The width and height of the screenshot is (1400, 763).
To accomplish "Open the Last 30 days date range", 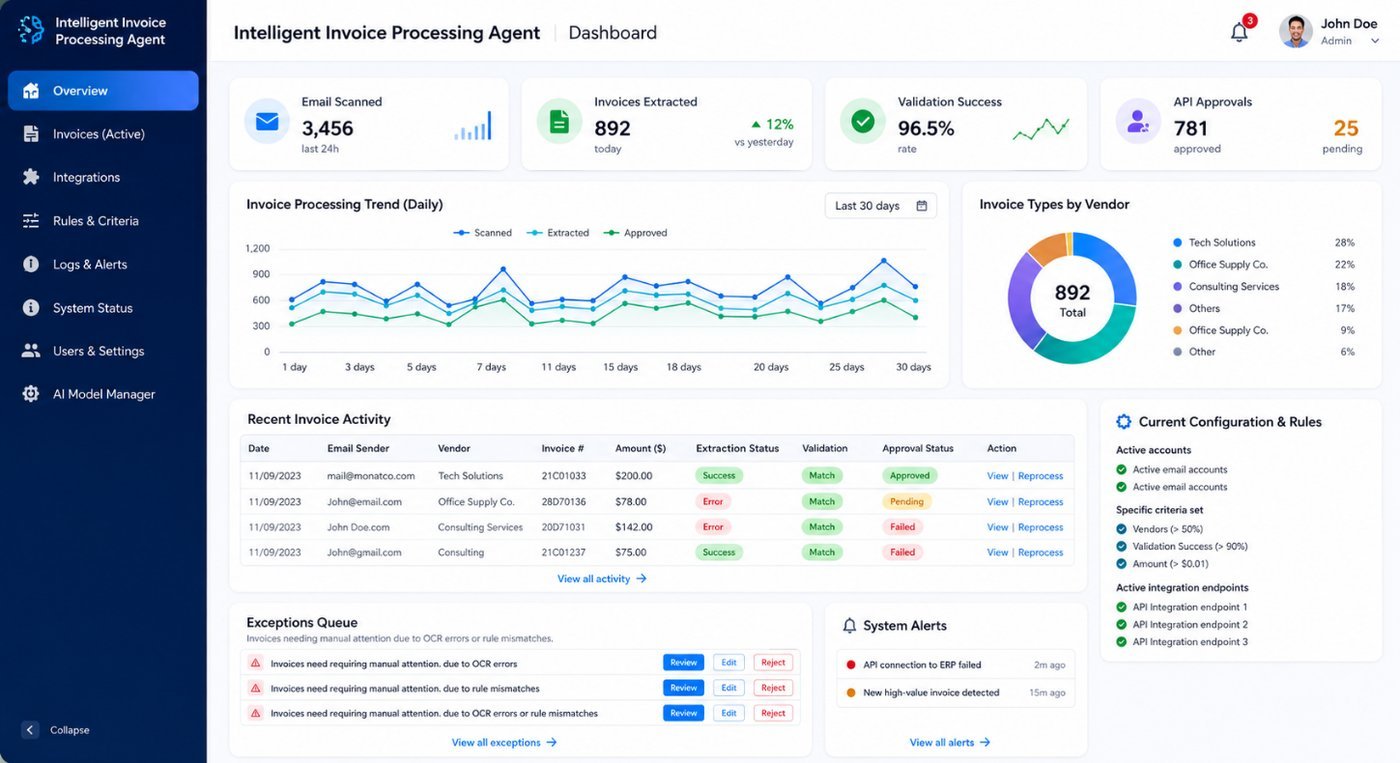I will [880, 206].
